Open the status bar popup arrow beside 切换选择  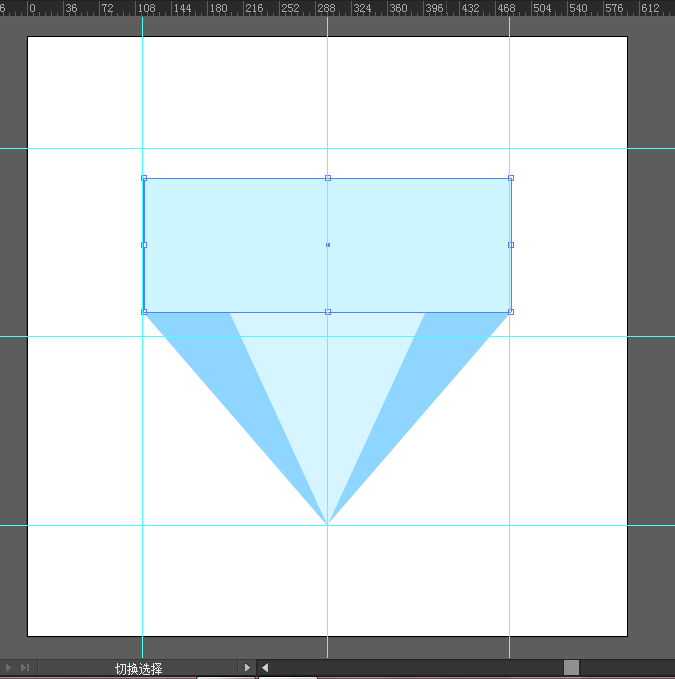[247, 667]
